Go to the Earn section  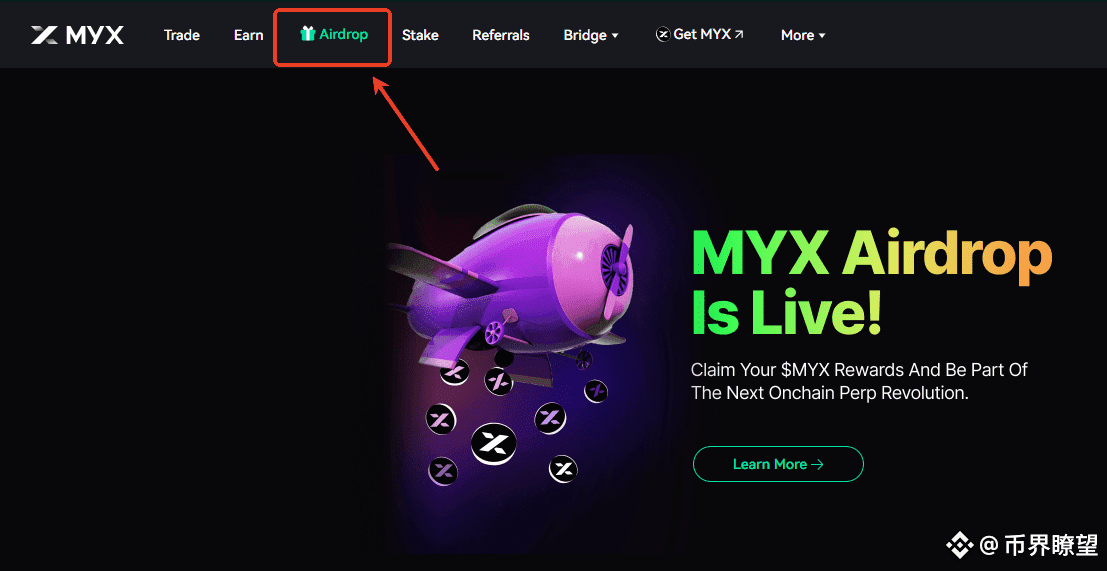pos(249,35)
